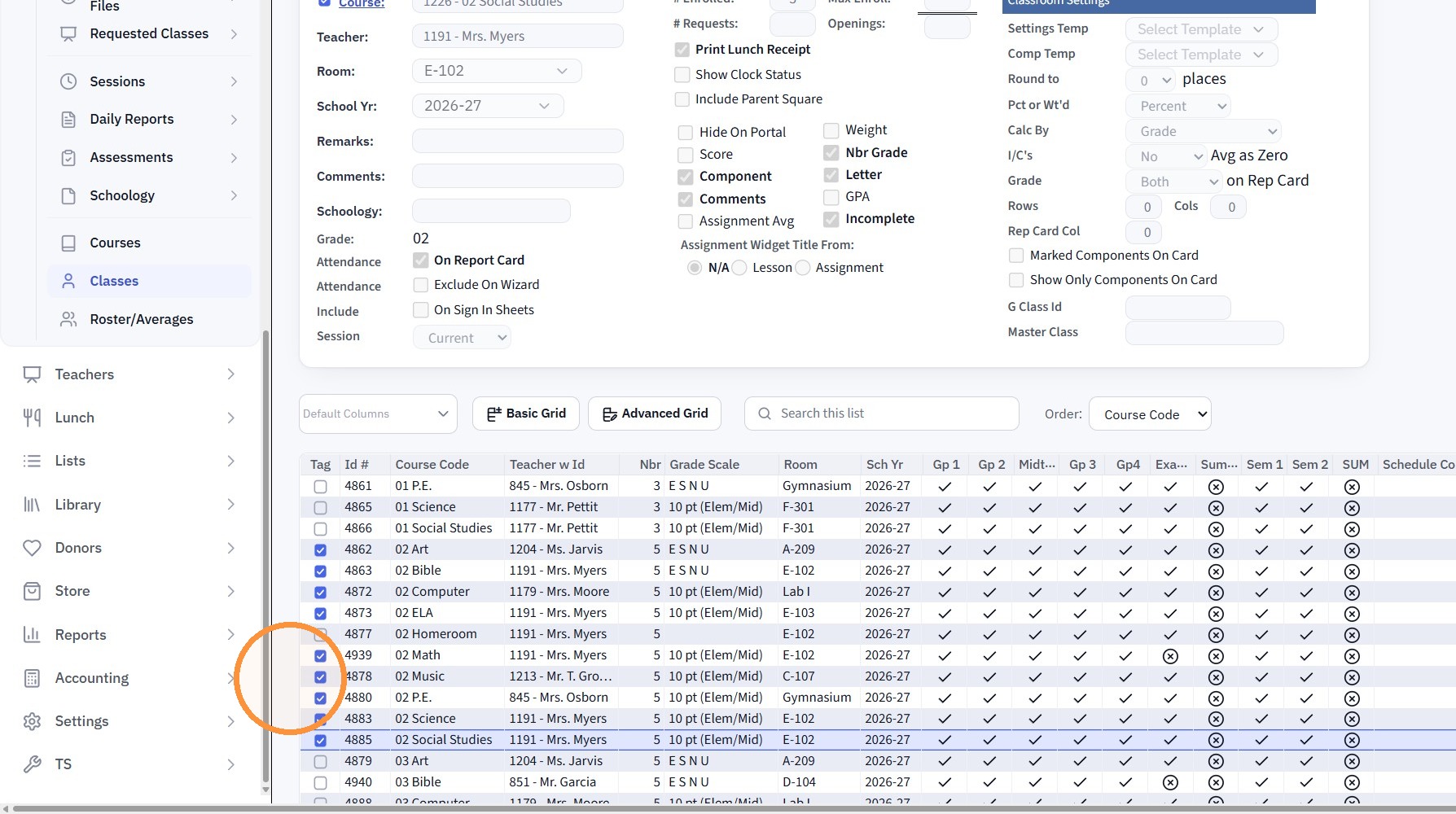Click the Basic Grid button
The width and height of the screenshot is (1456, 814).
[525, 414]
